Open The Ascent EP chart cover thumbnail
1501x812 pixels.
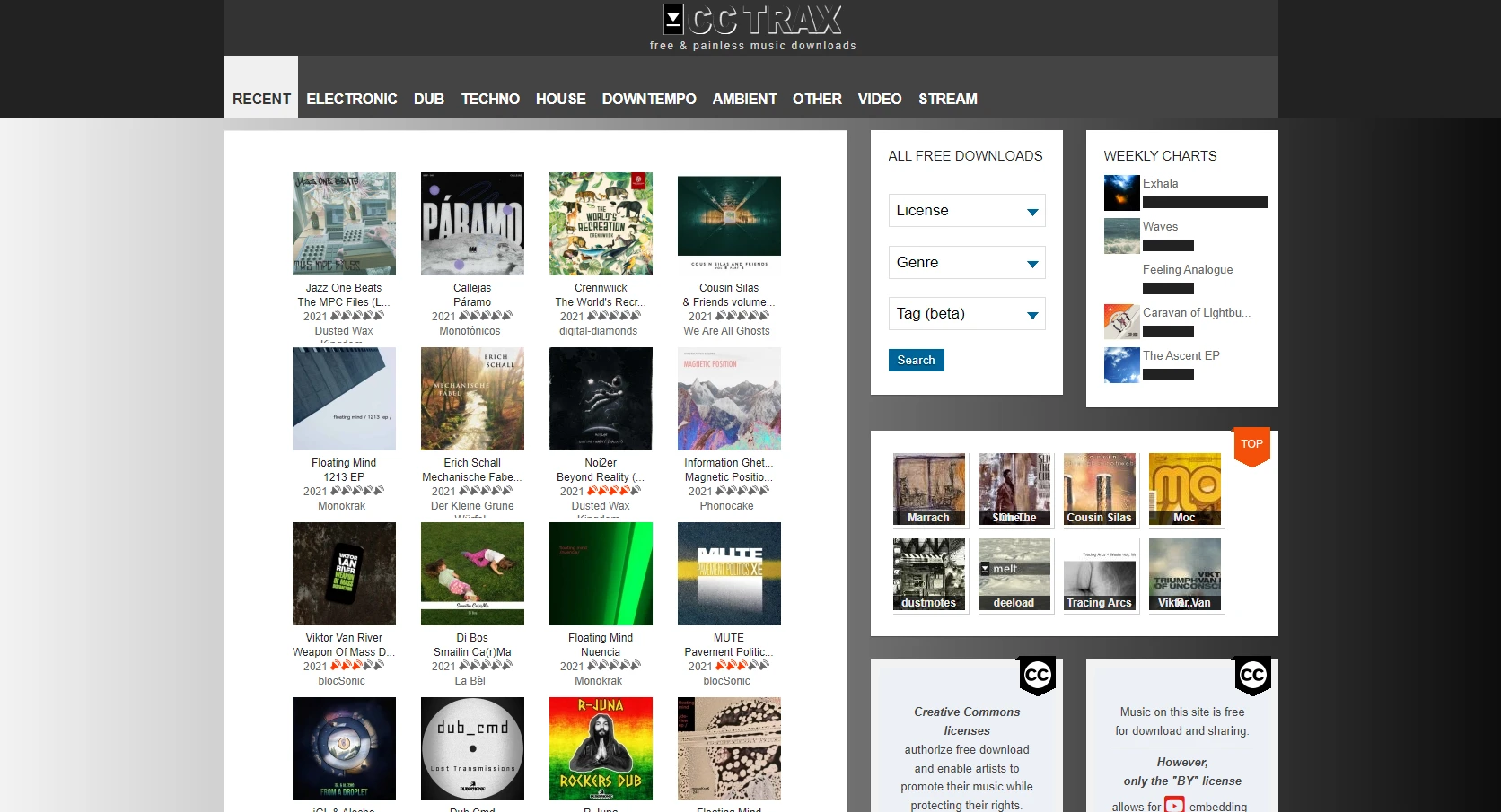click(x=1122, y=365)
